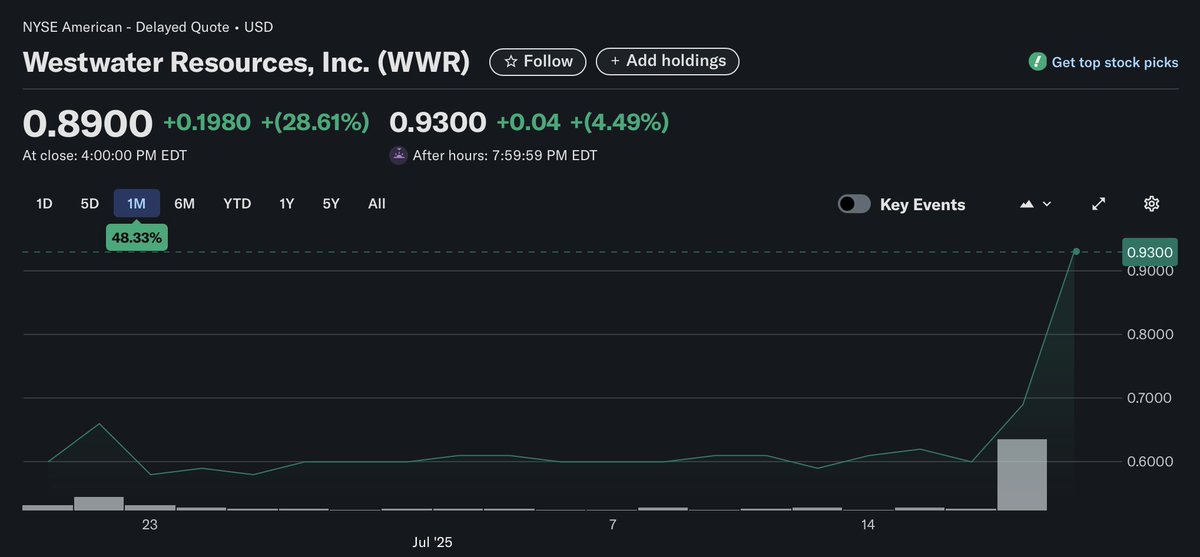
Task: Switch chart to YTD range
Action: 237,203
